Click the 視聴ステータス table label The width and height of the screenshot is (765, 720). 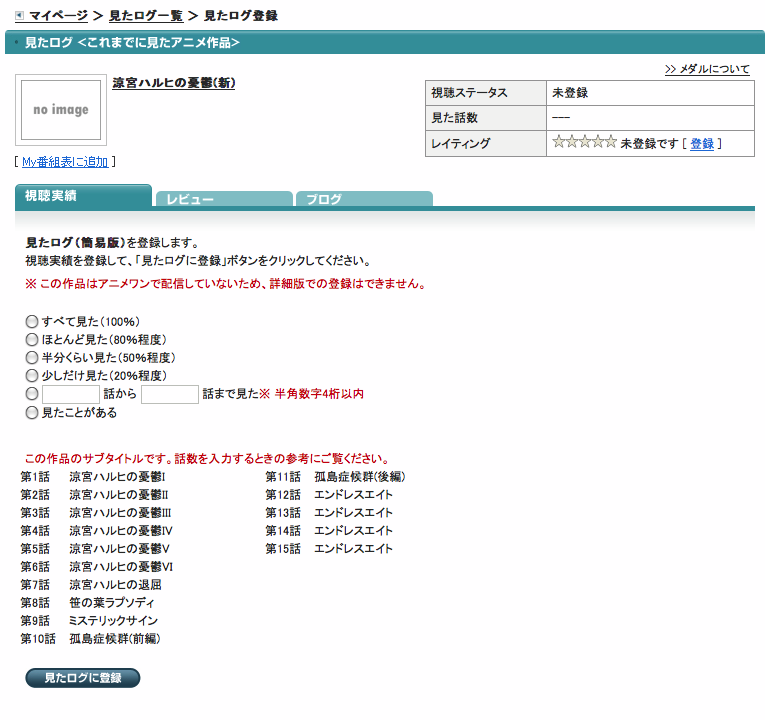click(486, 93)
